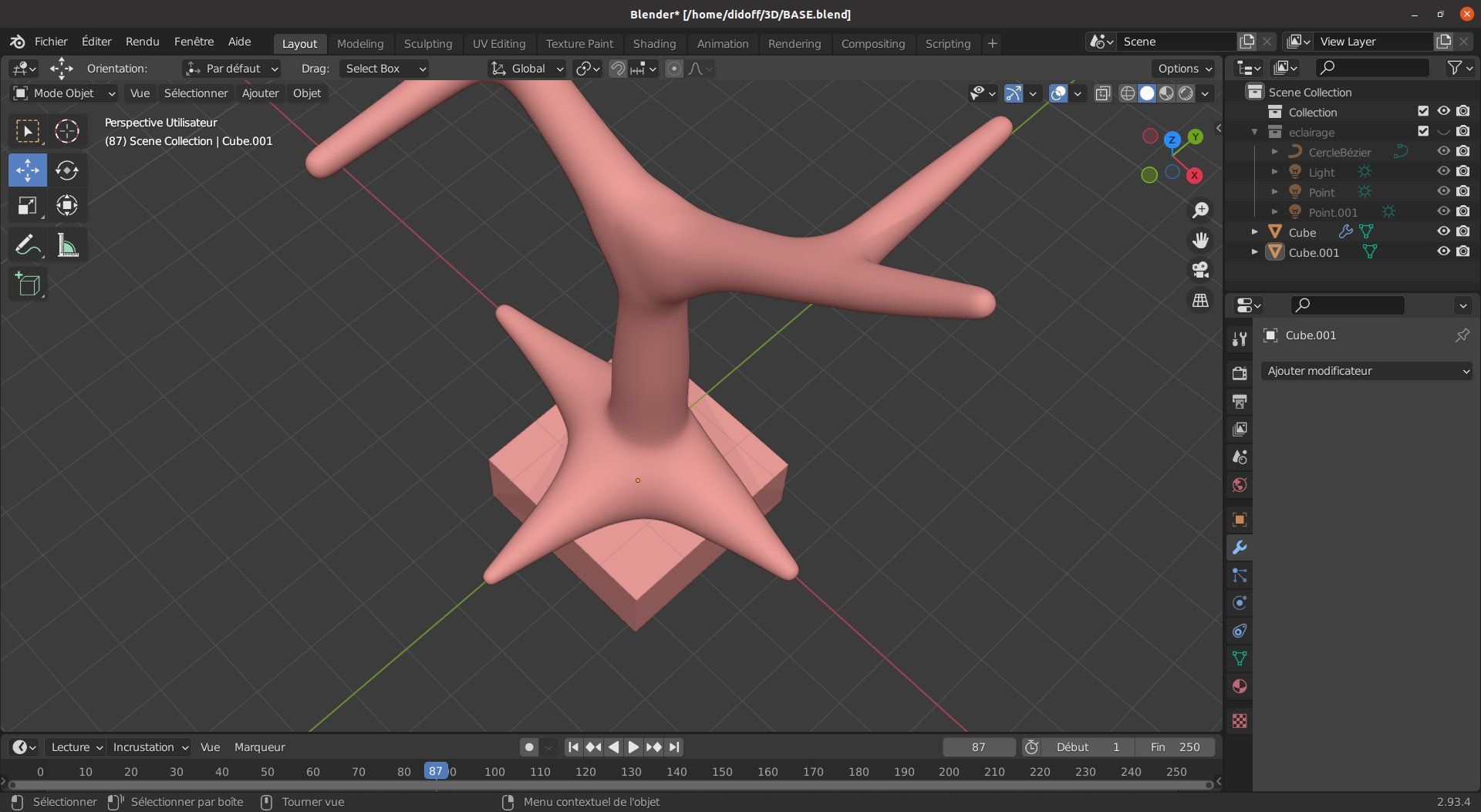Disable Cube.001 in renders camera icon
This screenshot has width=1481, height=812.
tap(1463, 251)
